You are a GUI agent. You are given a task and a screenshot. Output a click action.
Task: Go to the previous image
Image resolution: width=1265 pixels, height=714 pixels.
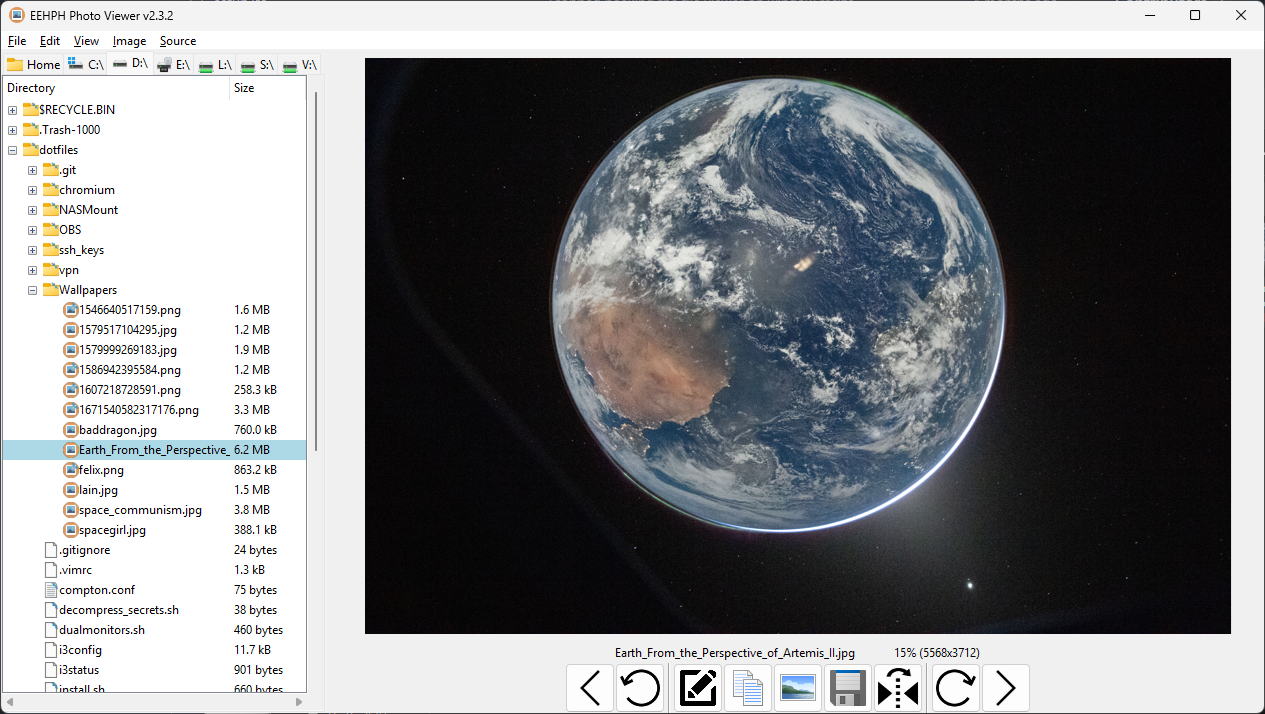(590, 688)
